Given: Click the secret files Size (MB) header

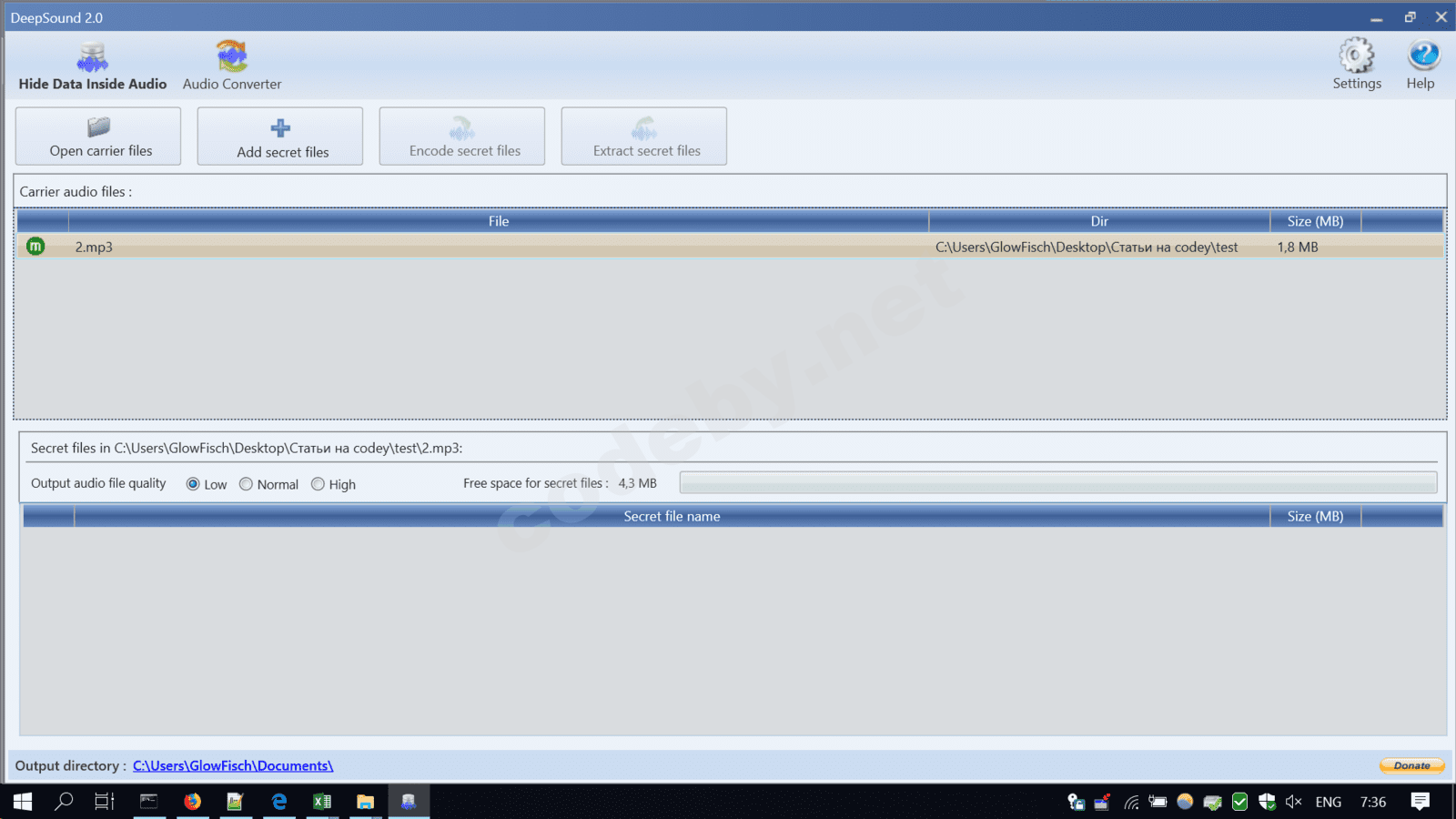Looking at the screenshot, I should click(x=1316, y=517).
